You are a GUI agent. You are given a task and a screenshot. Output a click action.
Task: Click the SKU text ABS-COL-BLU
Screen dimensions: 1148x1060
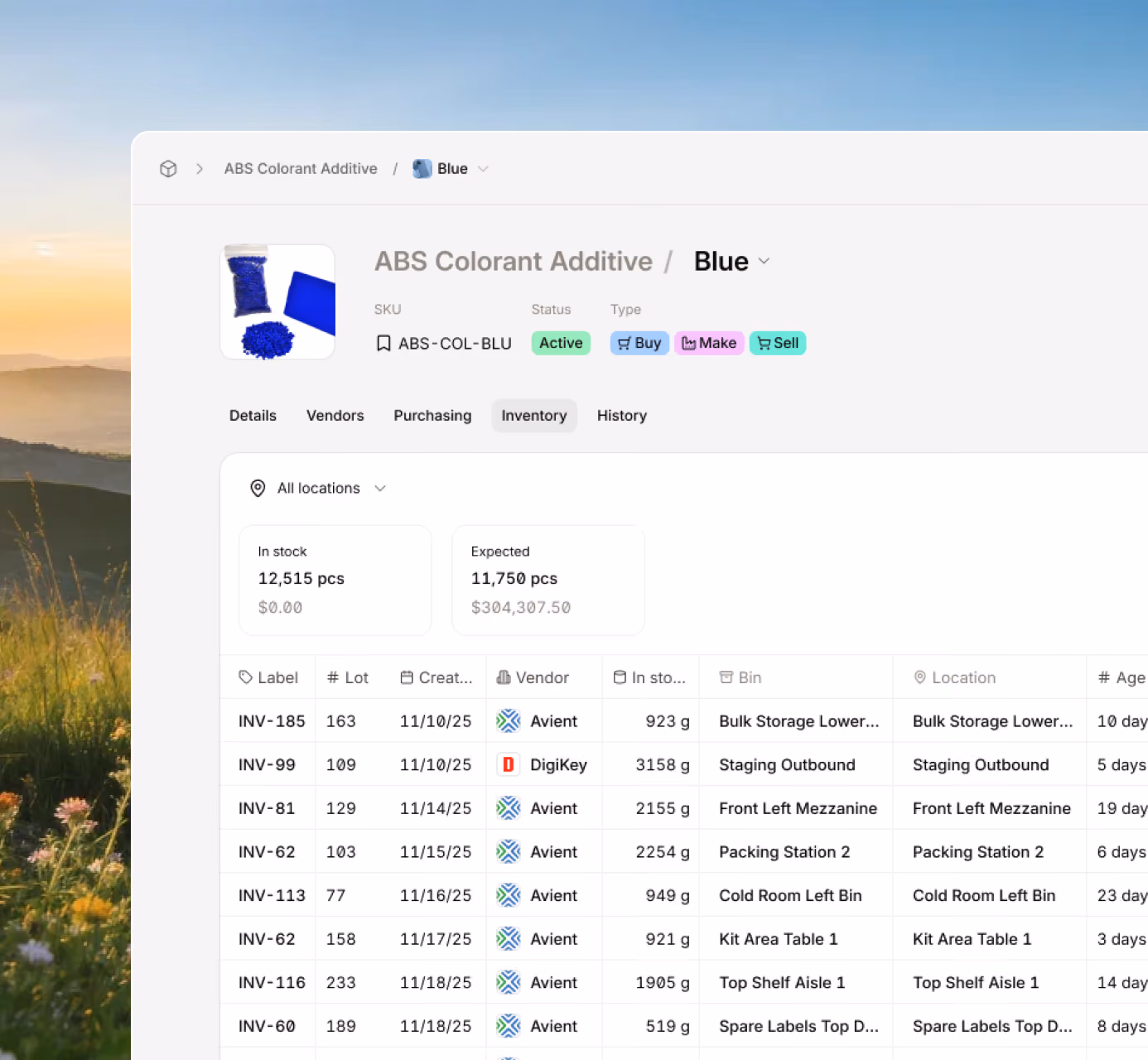[x=455, y=343]
